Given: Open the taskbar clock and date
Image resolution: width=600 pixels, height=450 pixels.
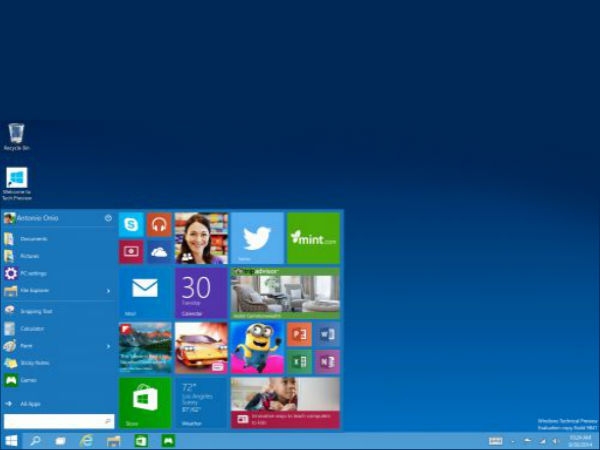Looking at the screenshot, I should point(580,441).
